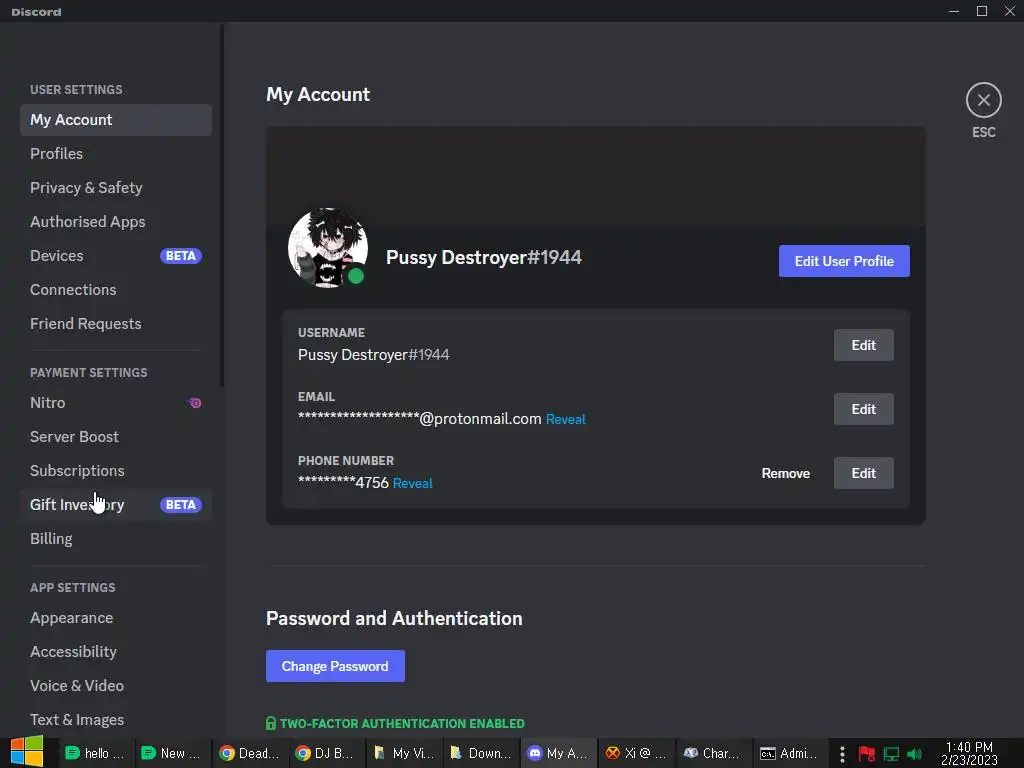Screen dimensions: 1024x768
Task: Click the 'PAYMENT SETTINGS' sidebar header
Action: pyautogui.click(x=88, y=372)
